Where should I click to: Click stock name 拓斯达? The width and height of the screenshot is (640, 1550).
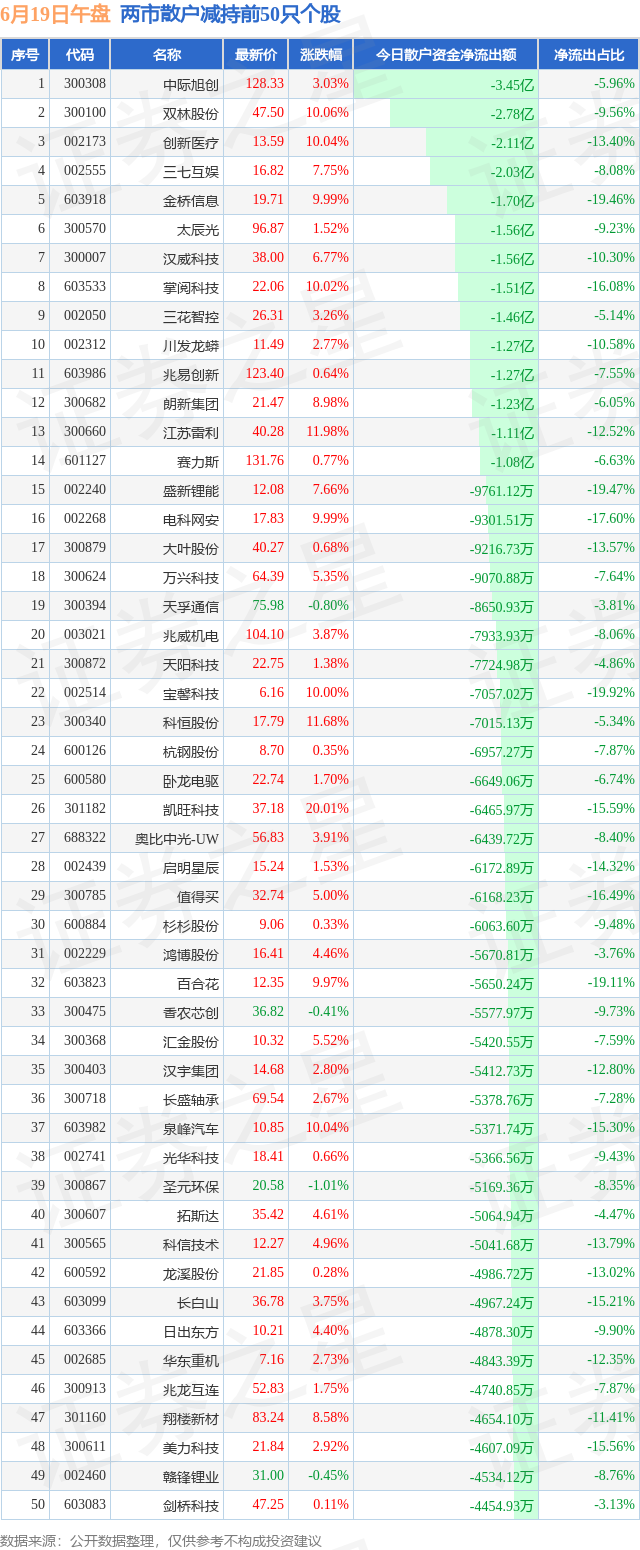point(198,1215)
